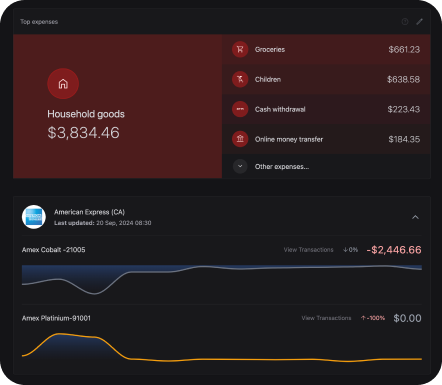Click the Cash withdrawal icon
This screenshot has width=442, height=385.
(x=240, y=109)
